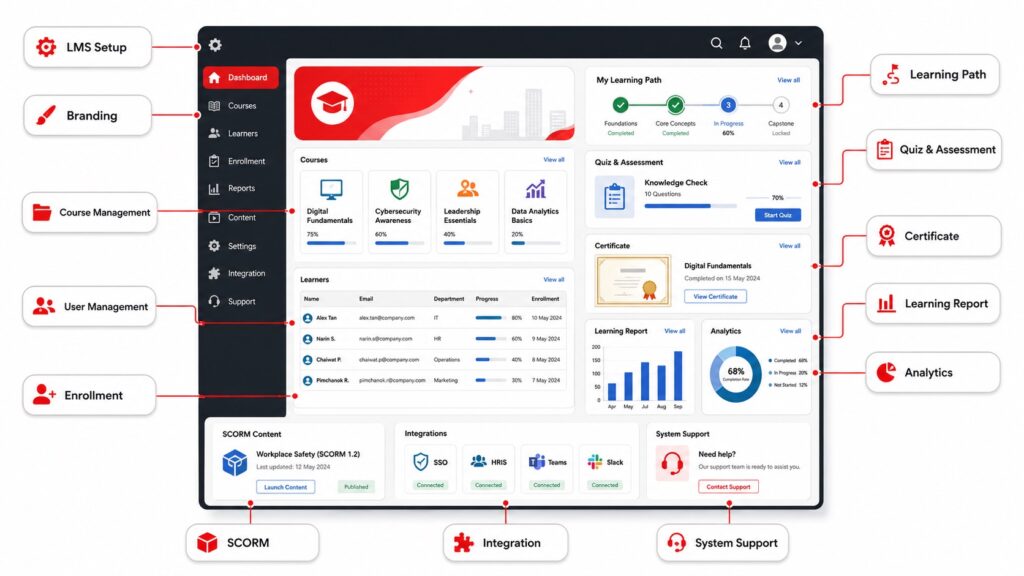Screen dimensions: 1024x576
Task: Select the Foundations completed checkmark step
Action: pyautogui.click(x=620, y=104)
